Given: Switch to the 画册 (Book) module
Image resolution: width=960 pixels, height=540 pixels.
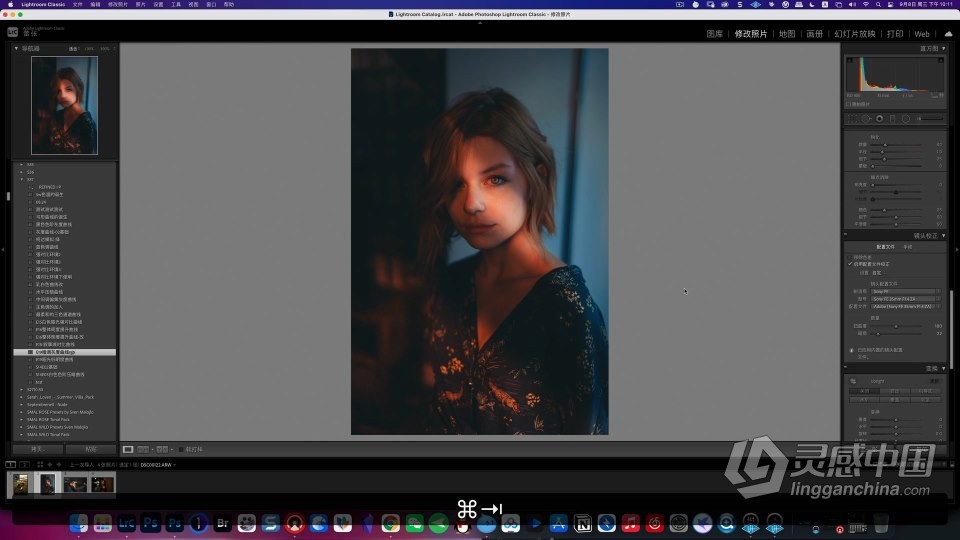Looking at the screenshot, I should tap(814, 34).
